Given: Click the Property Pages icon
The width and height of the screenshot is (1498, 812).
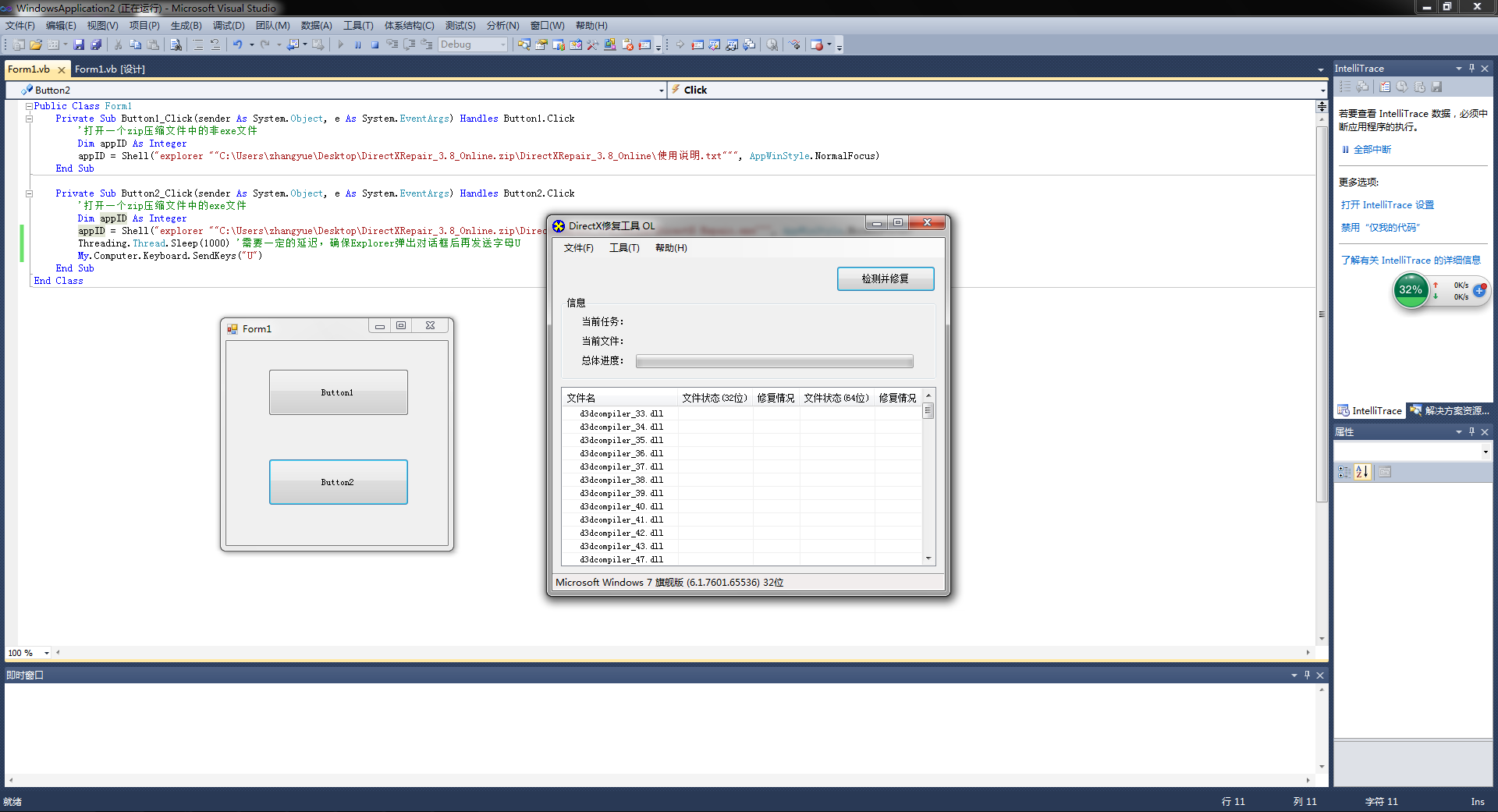Looking at the screenshot, I should [x=1385, y=472].
